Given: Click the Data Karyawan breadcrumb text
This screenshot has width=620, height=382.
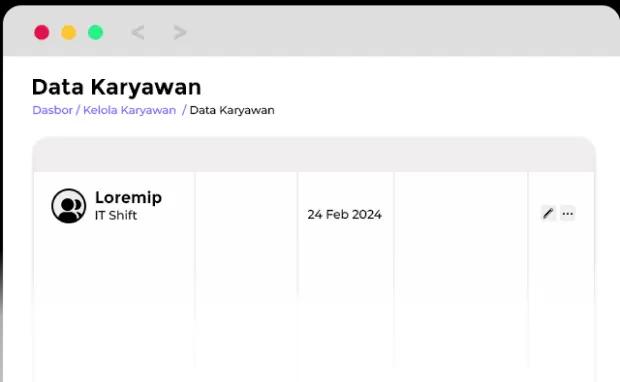Looking at the screenshot, I should pos(232,110).
